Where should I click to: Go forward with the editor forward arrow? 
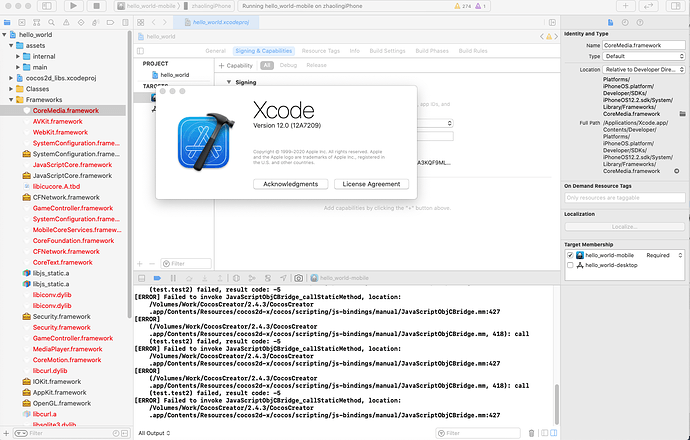(x=165, y=22)
